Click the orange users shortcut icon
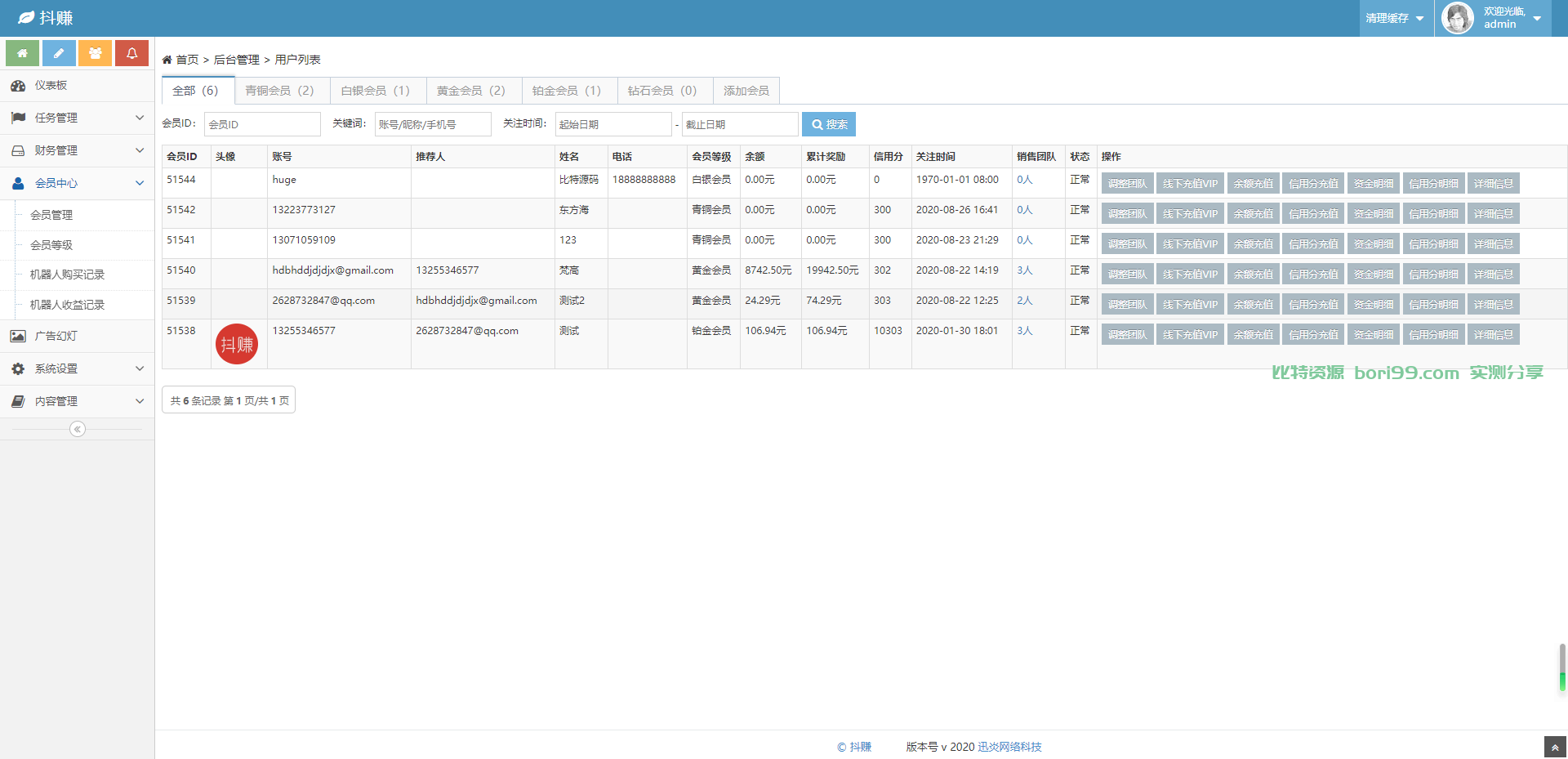The image size is (1568, 759). pyautogui.click(x=96, y=53)
